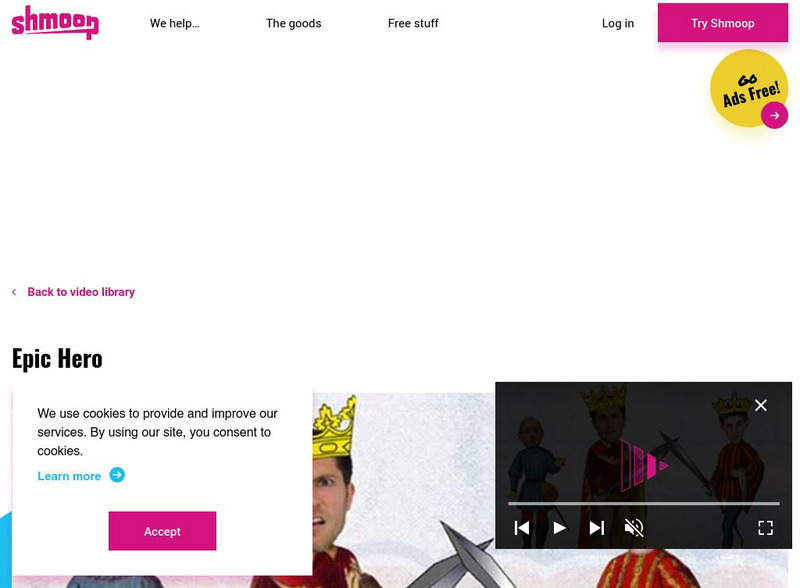Enter fullscreen on mini video player
The height and width of the screenshot is (588, 800).
765,528
